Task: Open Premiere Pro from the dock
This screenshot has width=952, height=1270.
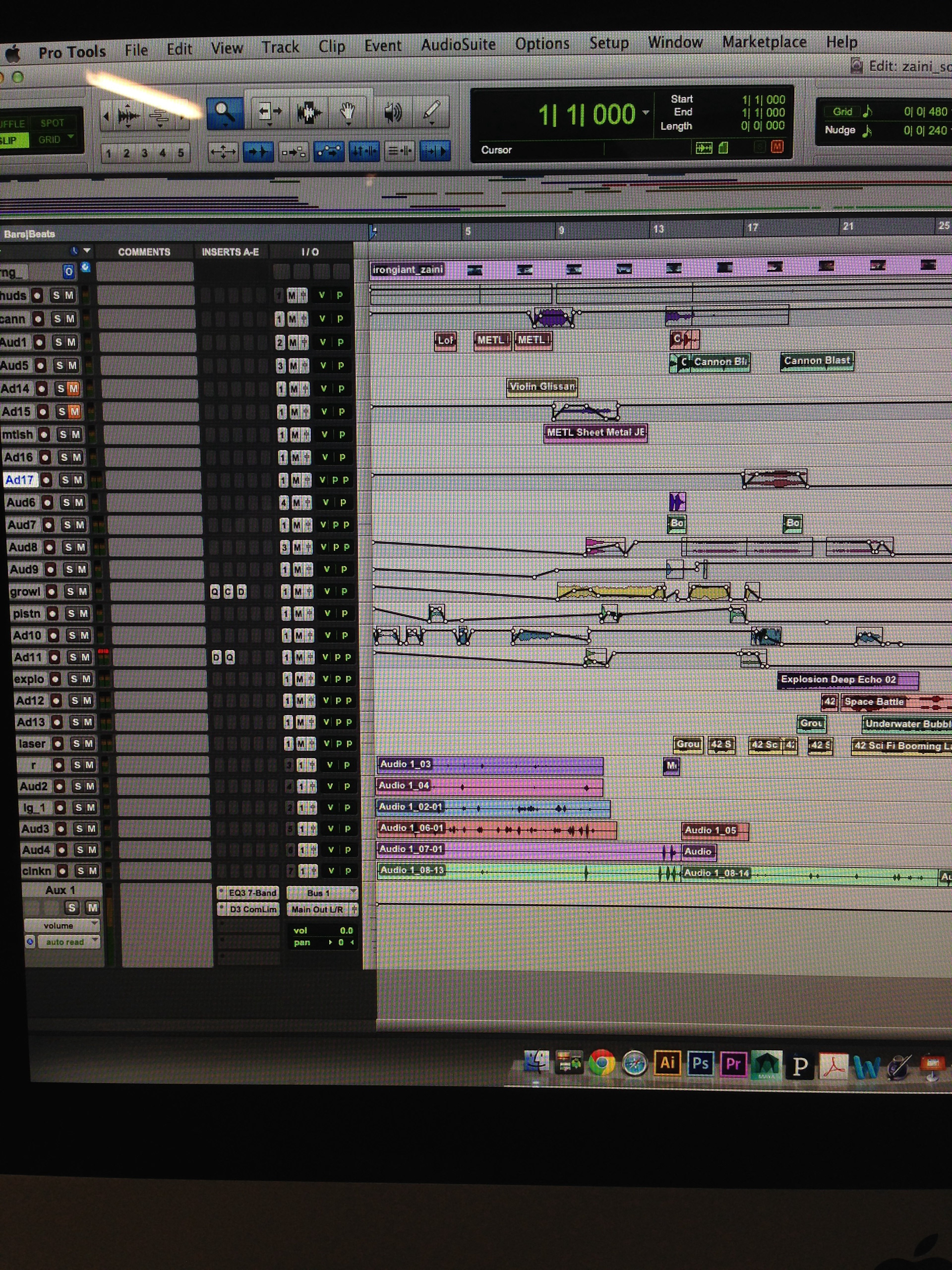Action: coord(733,1065)
